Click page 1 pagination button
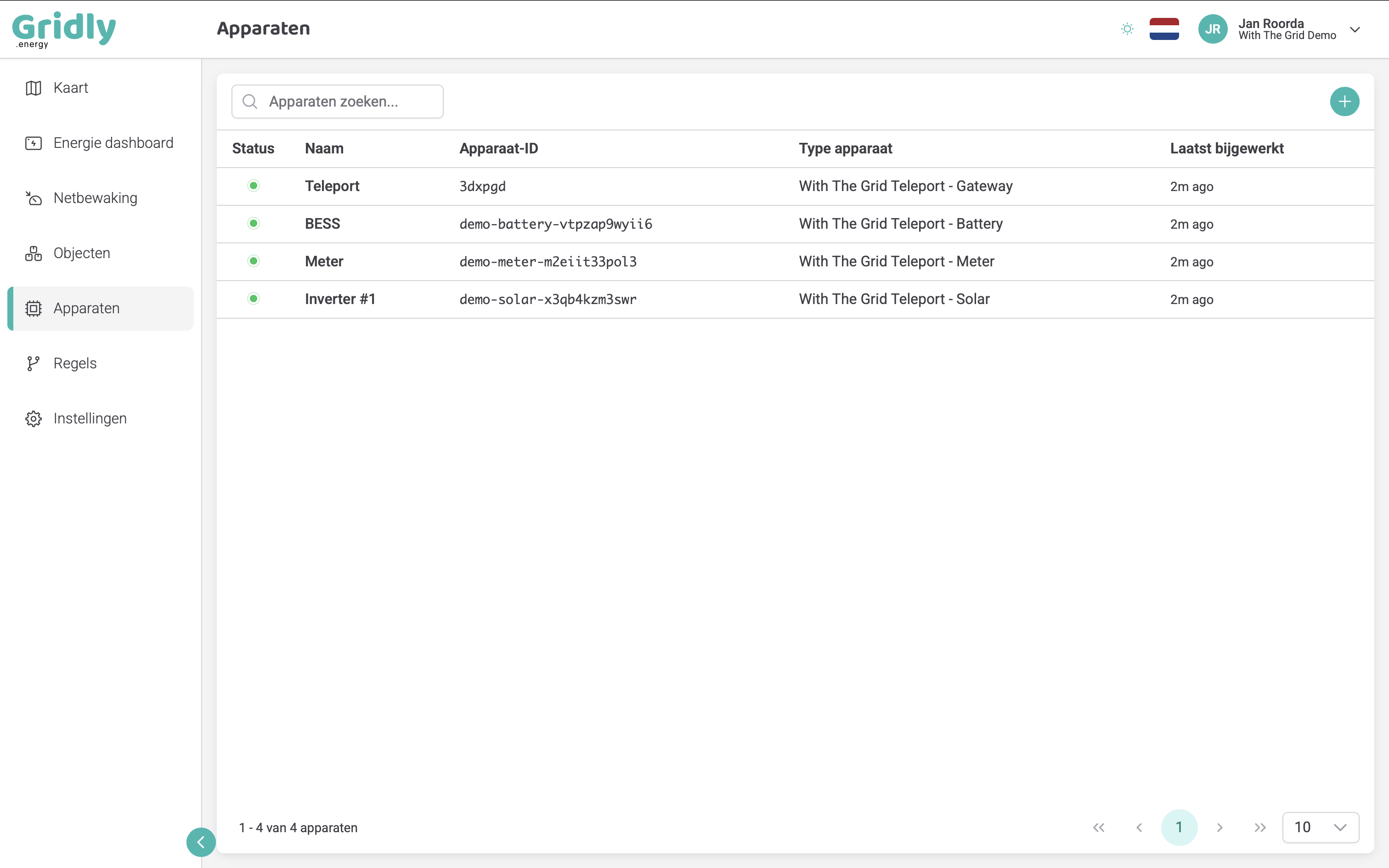 (1178, 827)
